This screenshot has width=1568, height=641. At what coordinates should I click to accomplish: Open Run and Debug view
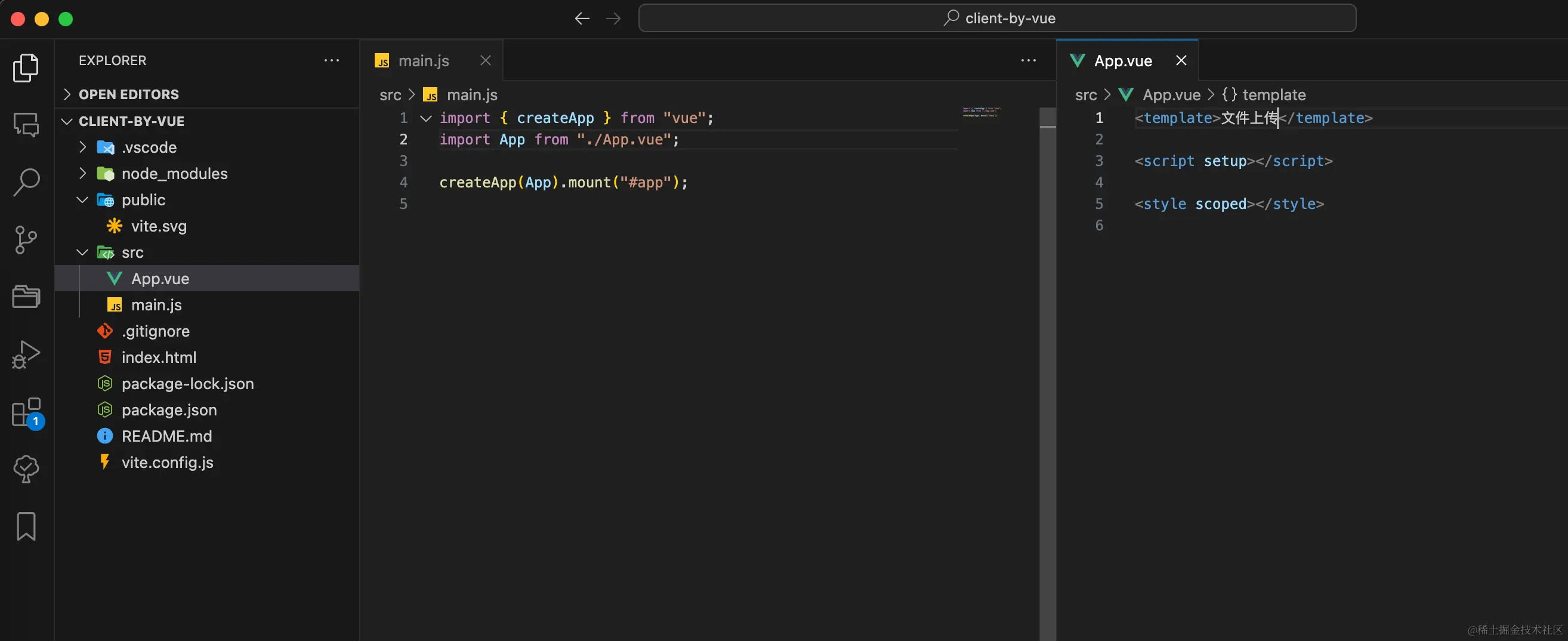(26, 355)
